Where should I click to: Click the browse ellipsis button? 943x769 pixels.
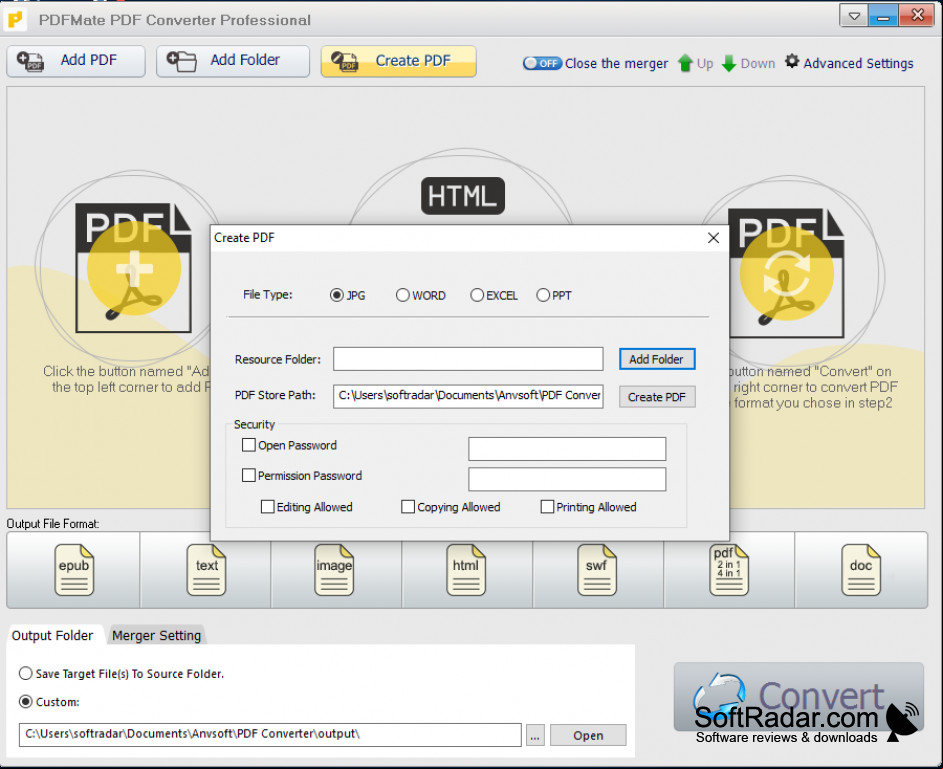pos(535,735)
